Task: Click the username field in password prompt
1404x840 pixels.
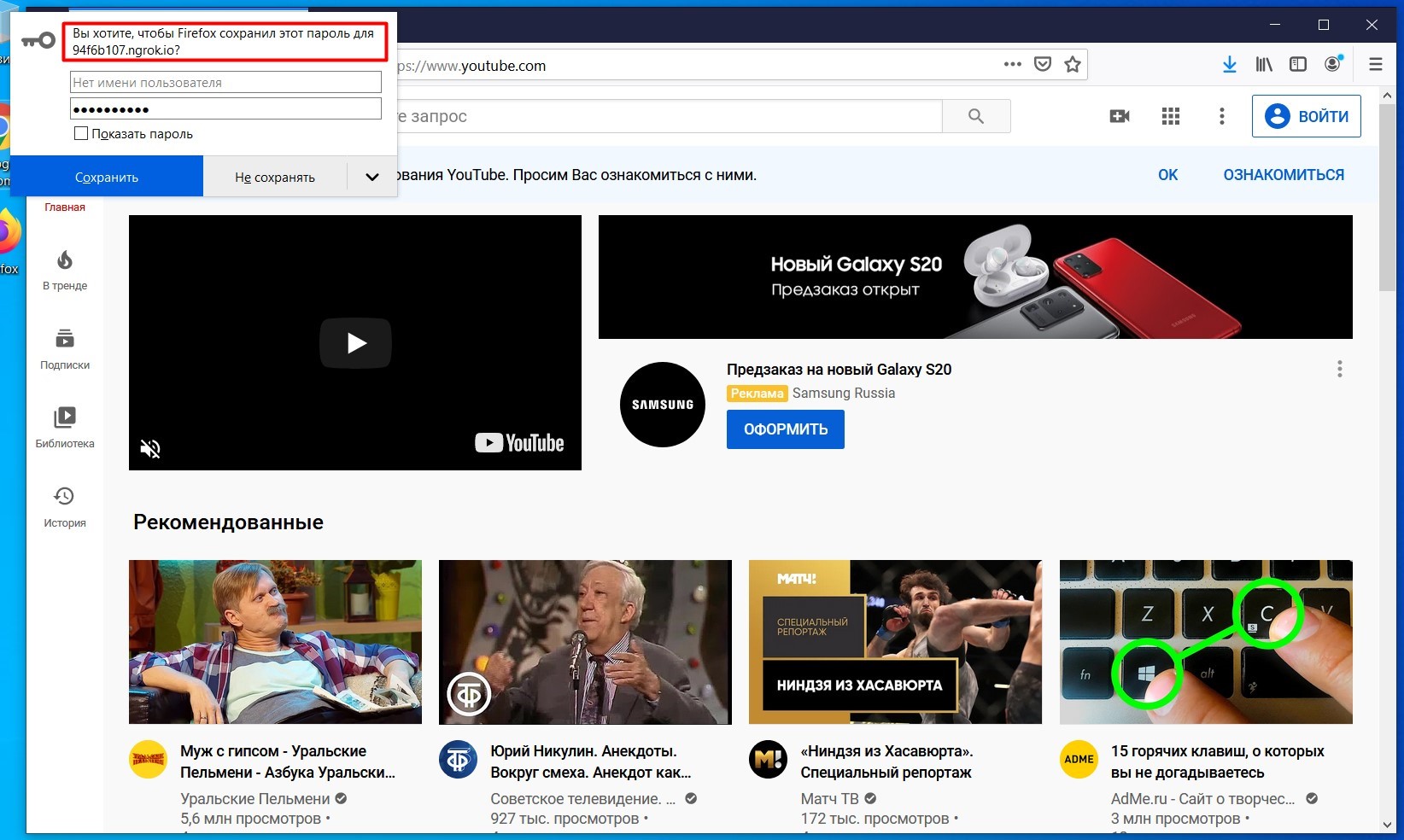Action: tap(225, 83)
